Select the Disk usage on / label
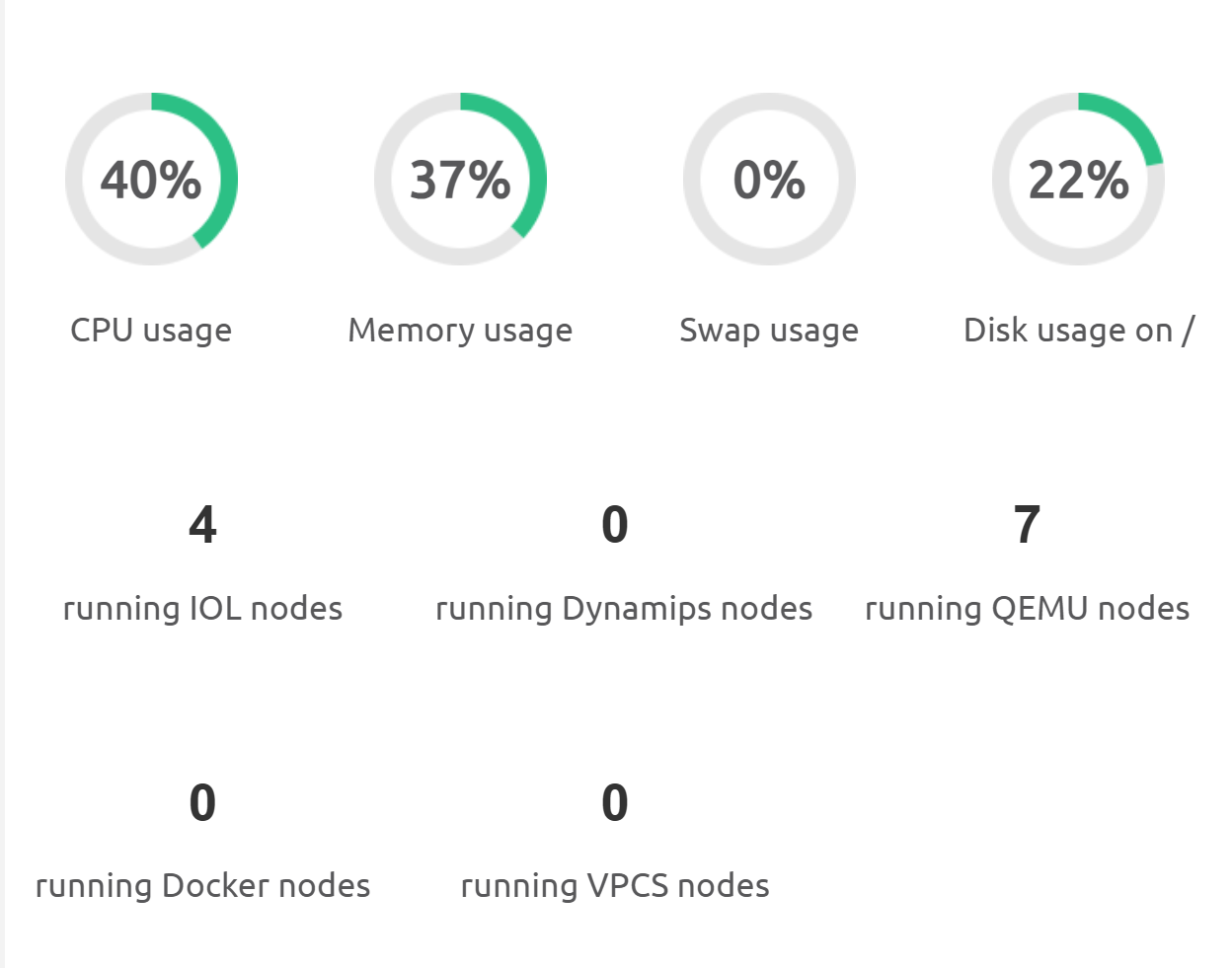1232x968 pixels. coord(1079,331)
